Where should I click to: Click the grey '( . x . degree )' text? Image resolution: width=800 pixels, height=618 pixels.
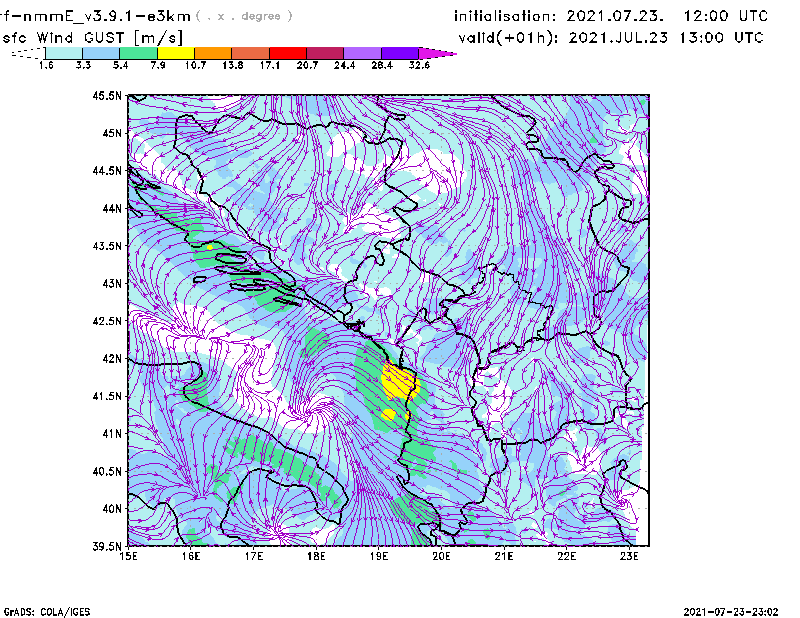pyautogui.click(x=244, y=16)
